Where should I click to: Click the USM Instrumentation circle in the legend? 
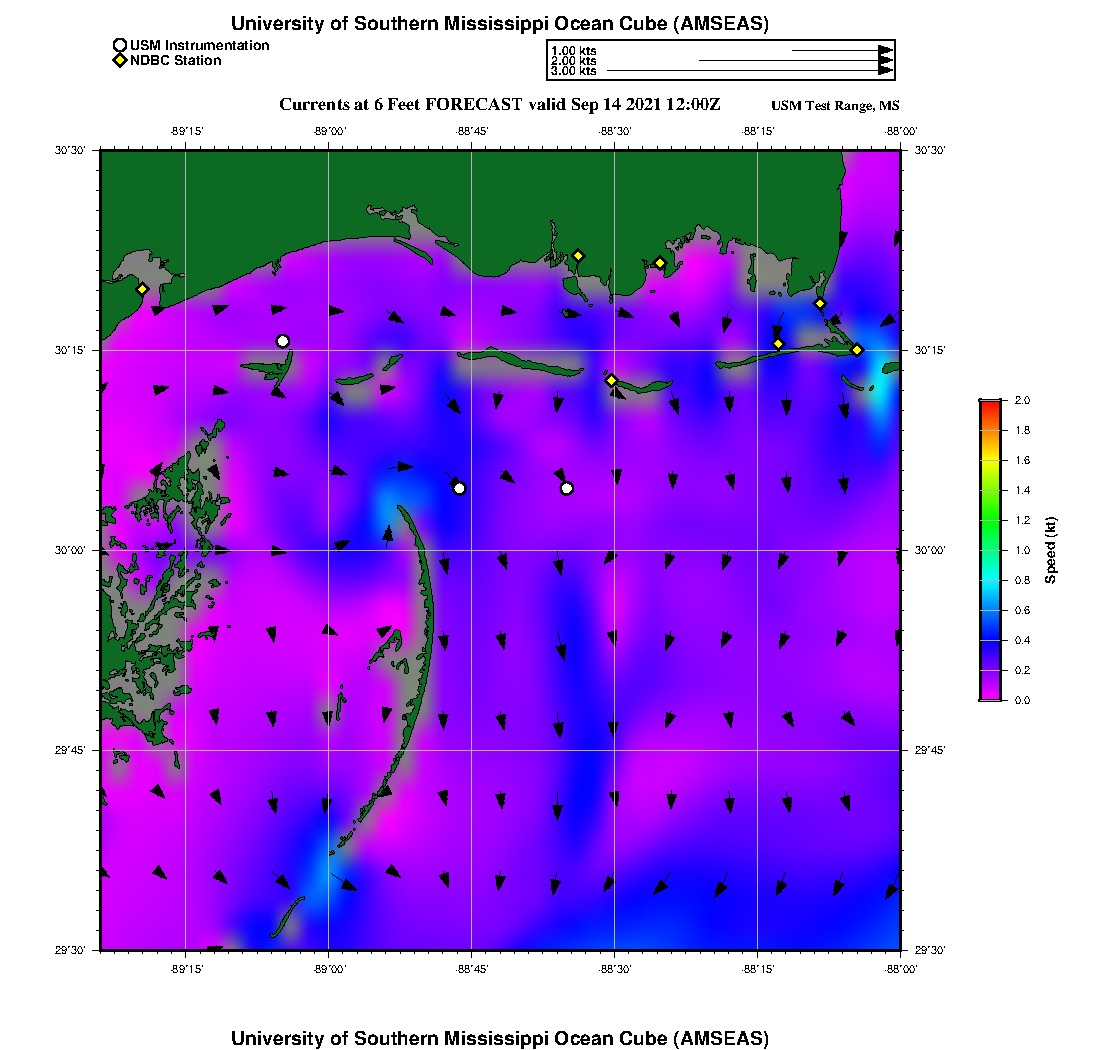coord(120,45)
